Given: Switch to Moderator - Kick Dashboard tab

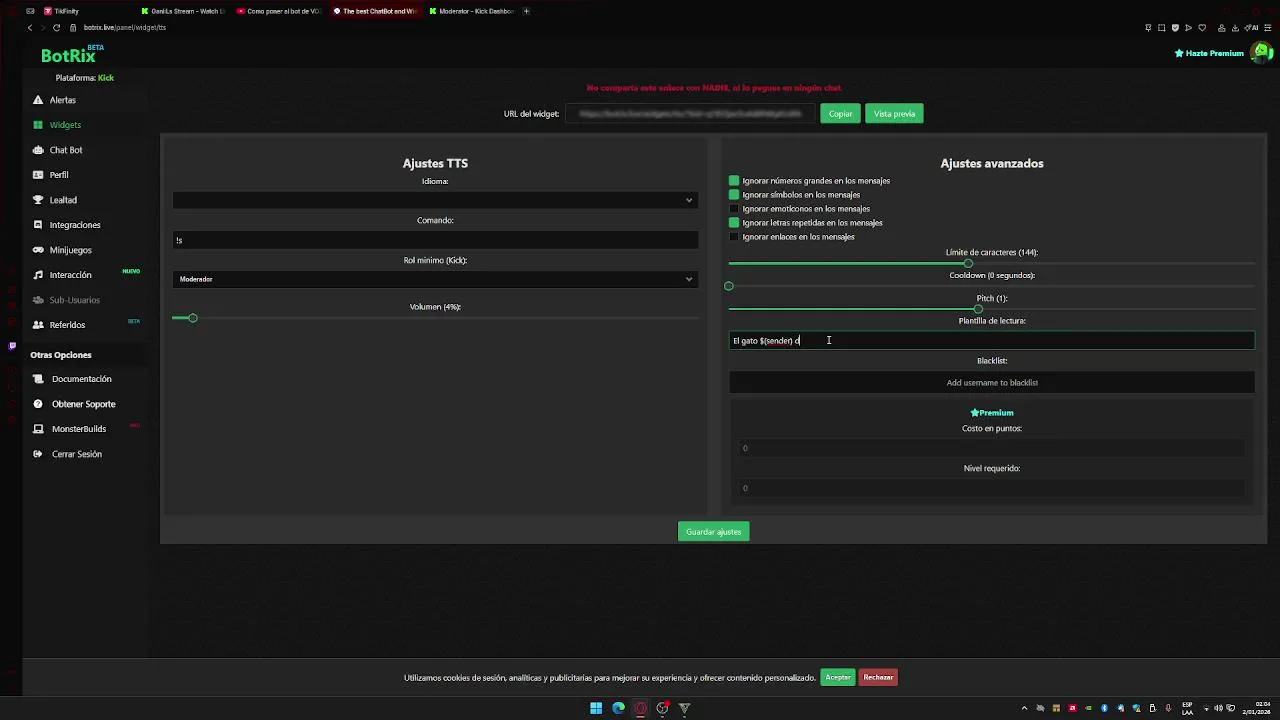Looking at the screenshot, I should [x=471, y=11].
